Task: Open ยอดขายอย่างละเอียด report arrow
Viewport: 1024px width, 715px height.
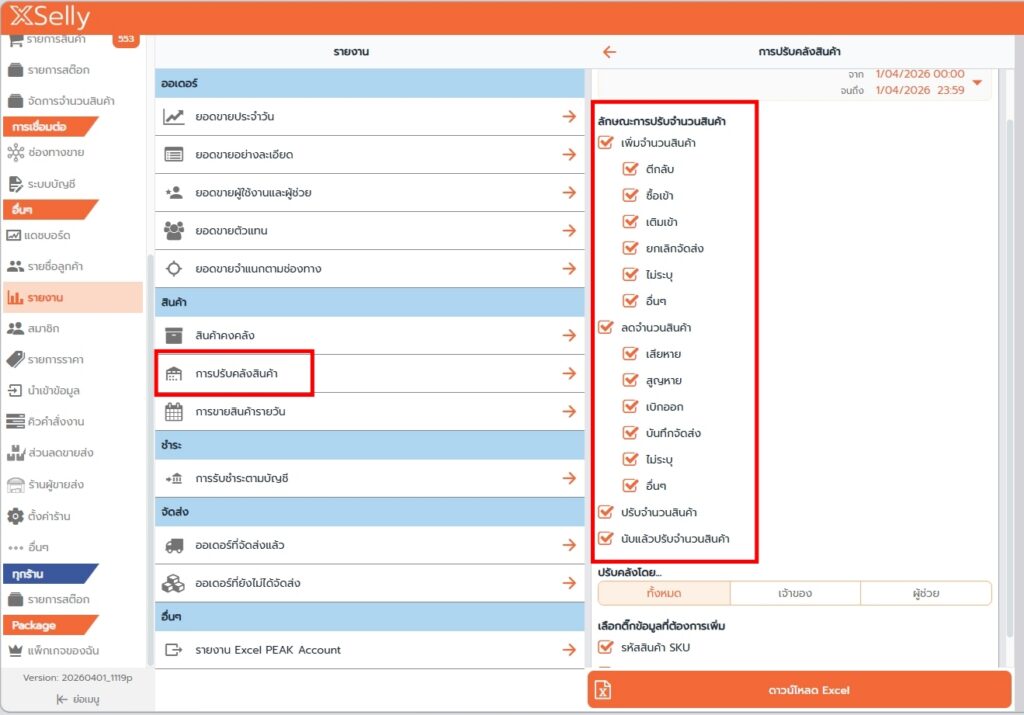Action: 568,155
